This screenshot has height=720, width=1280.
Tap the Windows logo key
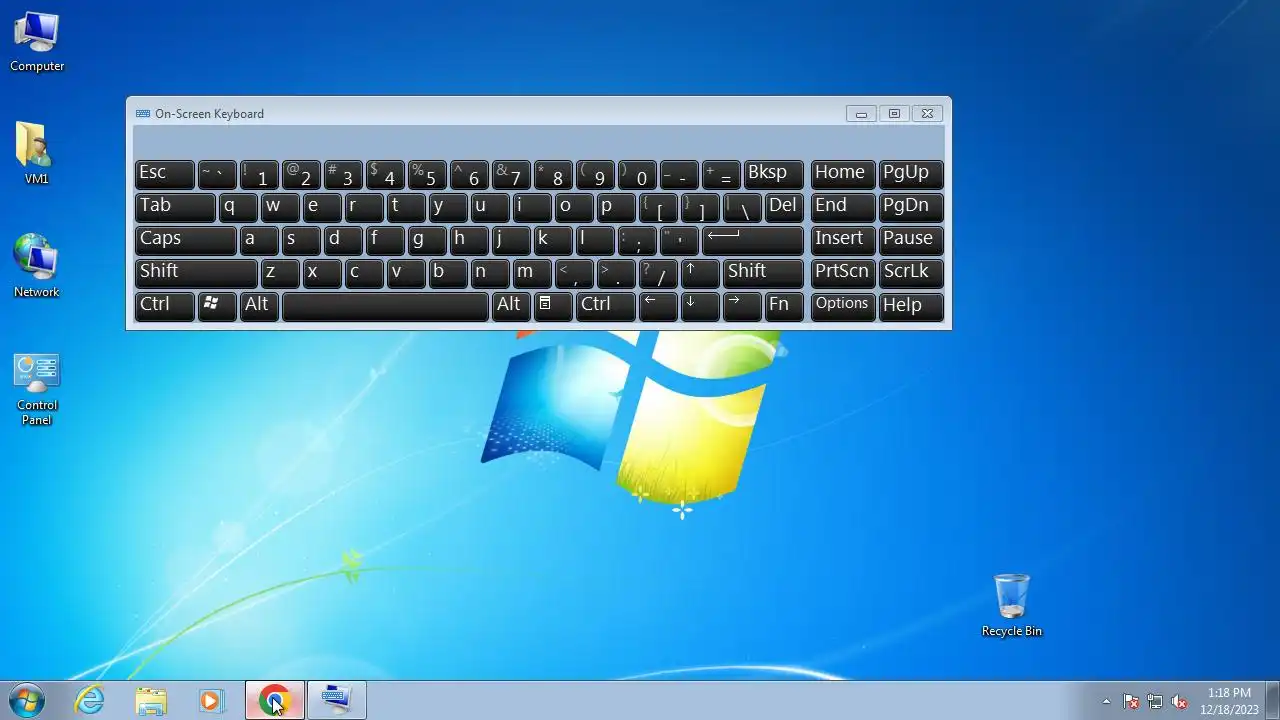pyautogui.click(x=217, y=306)
